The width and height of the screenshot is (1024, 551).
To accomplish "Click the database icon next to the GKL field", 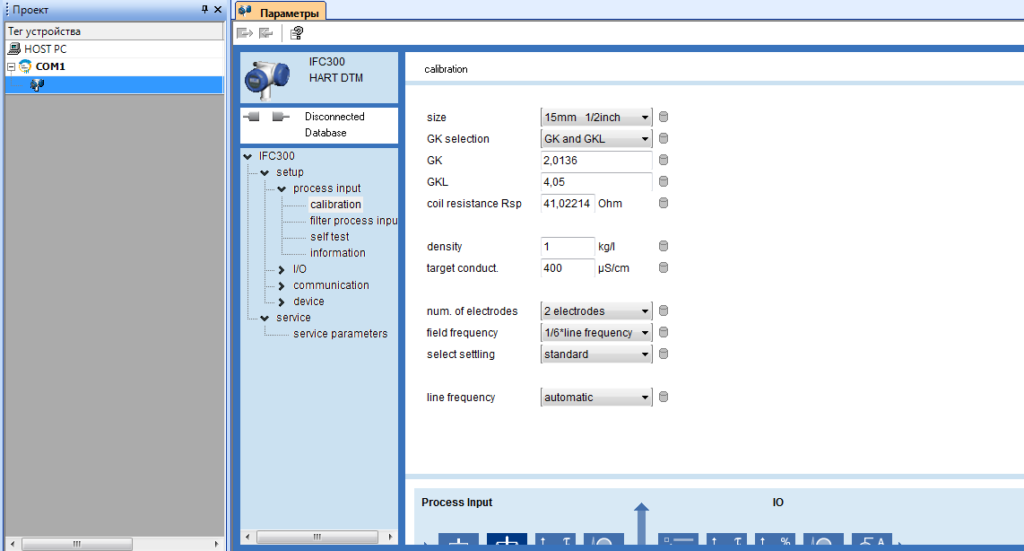I will 663,182.
